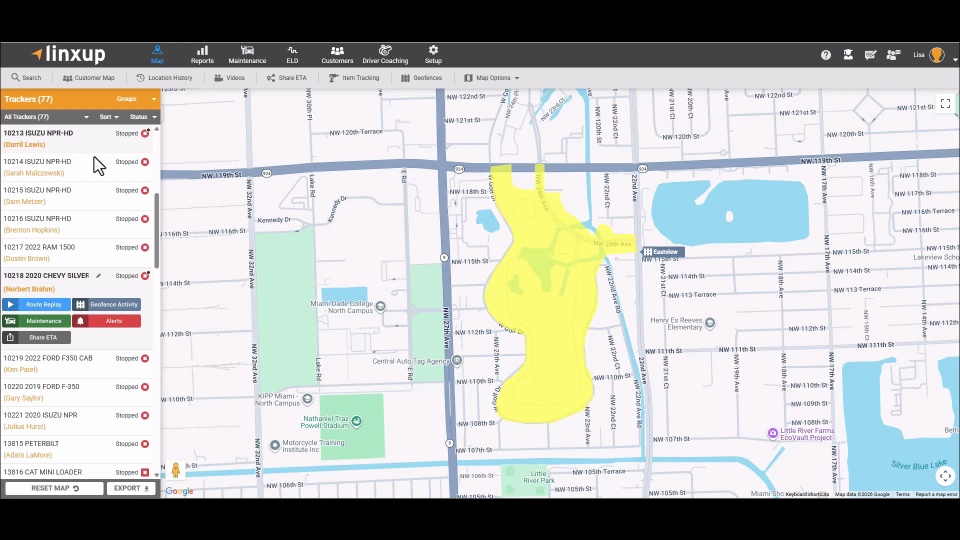Expand the All Trackers (77) dropdown
Screen dimensions: 960x540
(46, 116)
